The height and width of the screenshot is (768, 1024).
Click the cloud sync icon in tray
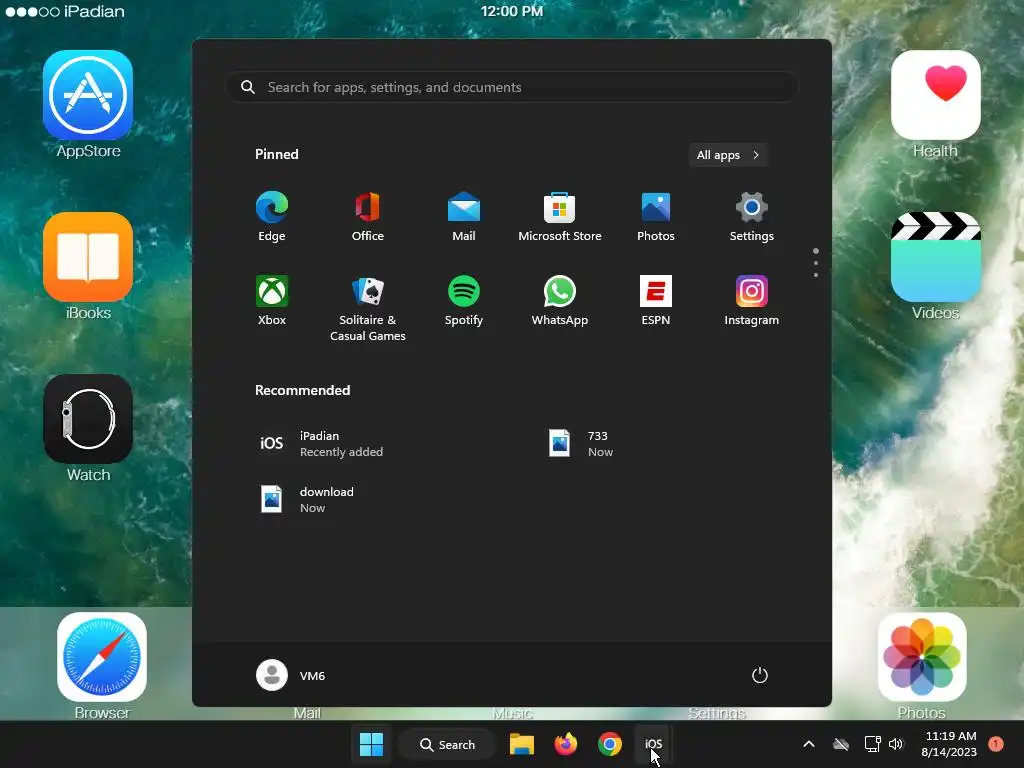click(841, 744)
